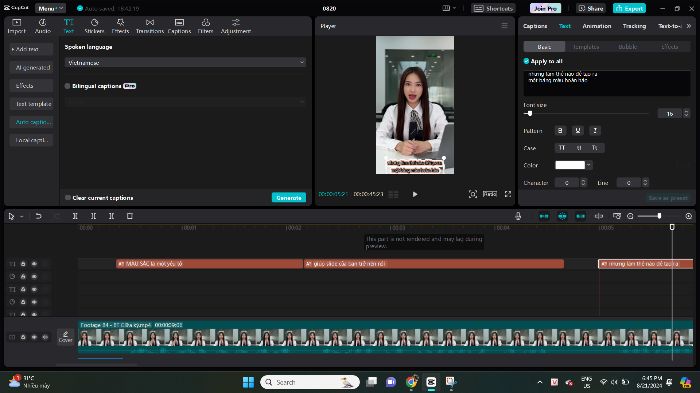Click the zoom-to-fit timeline icon at far right
Screen dimensions: 700x393
(x=688, y=216)
